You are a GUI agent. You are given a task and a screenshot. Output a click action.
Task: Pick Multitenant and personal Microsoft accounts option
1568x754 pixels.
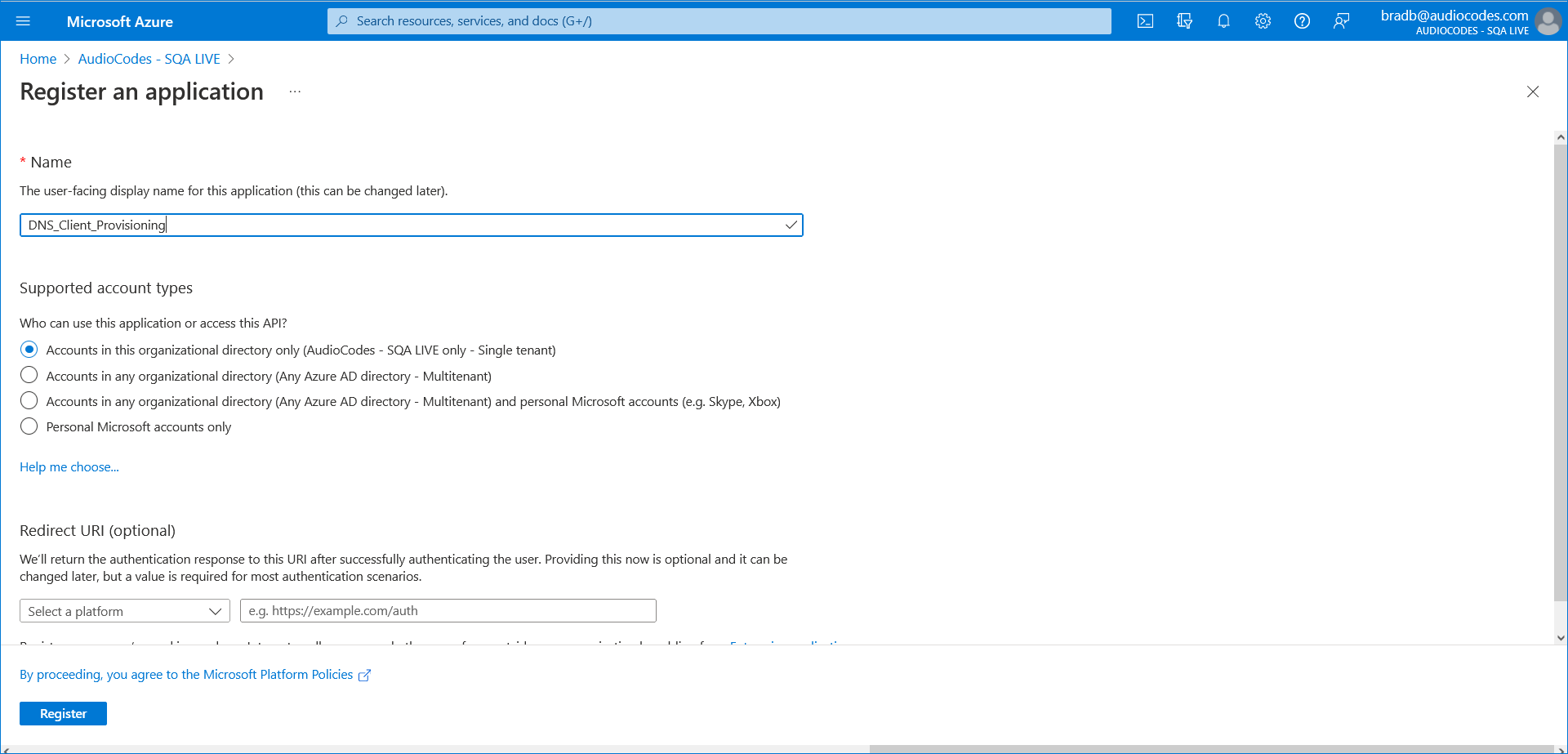[29, 400]
